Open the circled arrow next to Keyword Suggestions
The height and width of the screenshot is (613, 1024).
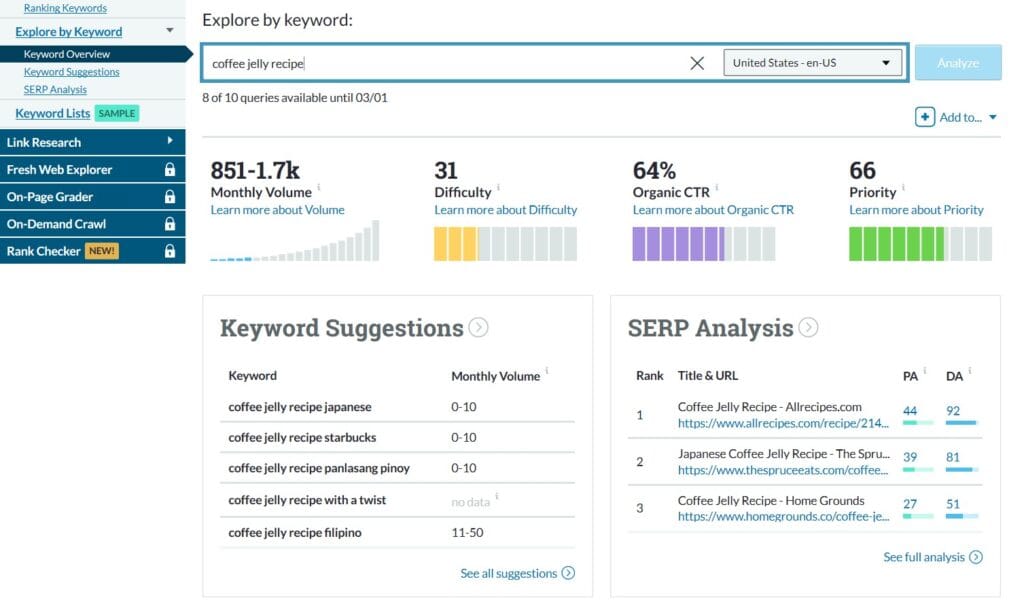coord(477,327)
